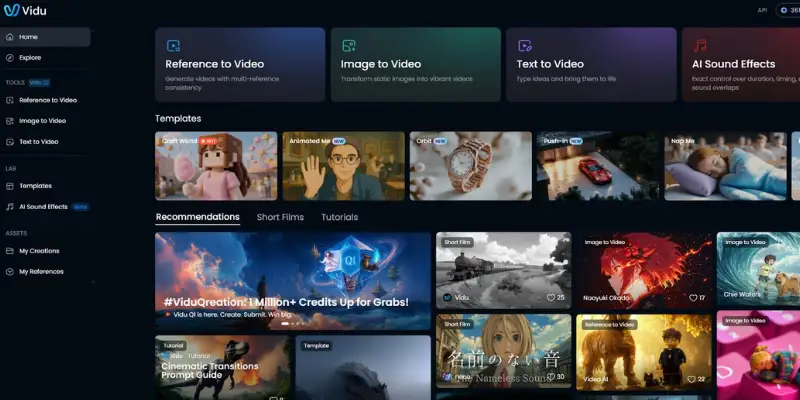Click the Templates grid icon in sidebar
The width and height of the screenshot is (800, 400).
tap(10, 186)
